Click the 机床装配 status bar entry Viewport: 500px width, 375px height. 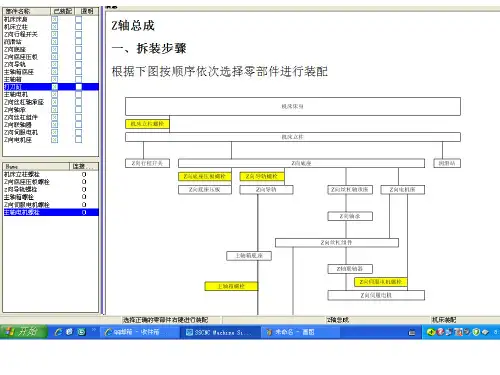444,320
